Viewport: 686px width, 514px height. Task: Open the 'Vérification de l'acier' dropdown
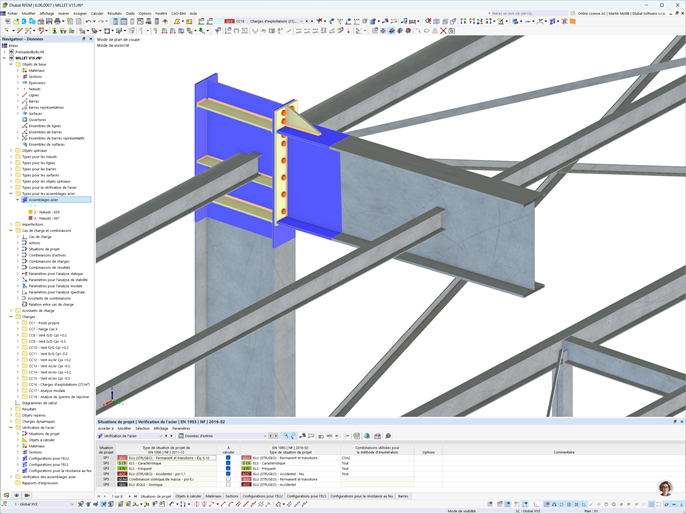[160, 436]
